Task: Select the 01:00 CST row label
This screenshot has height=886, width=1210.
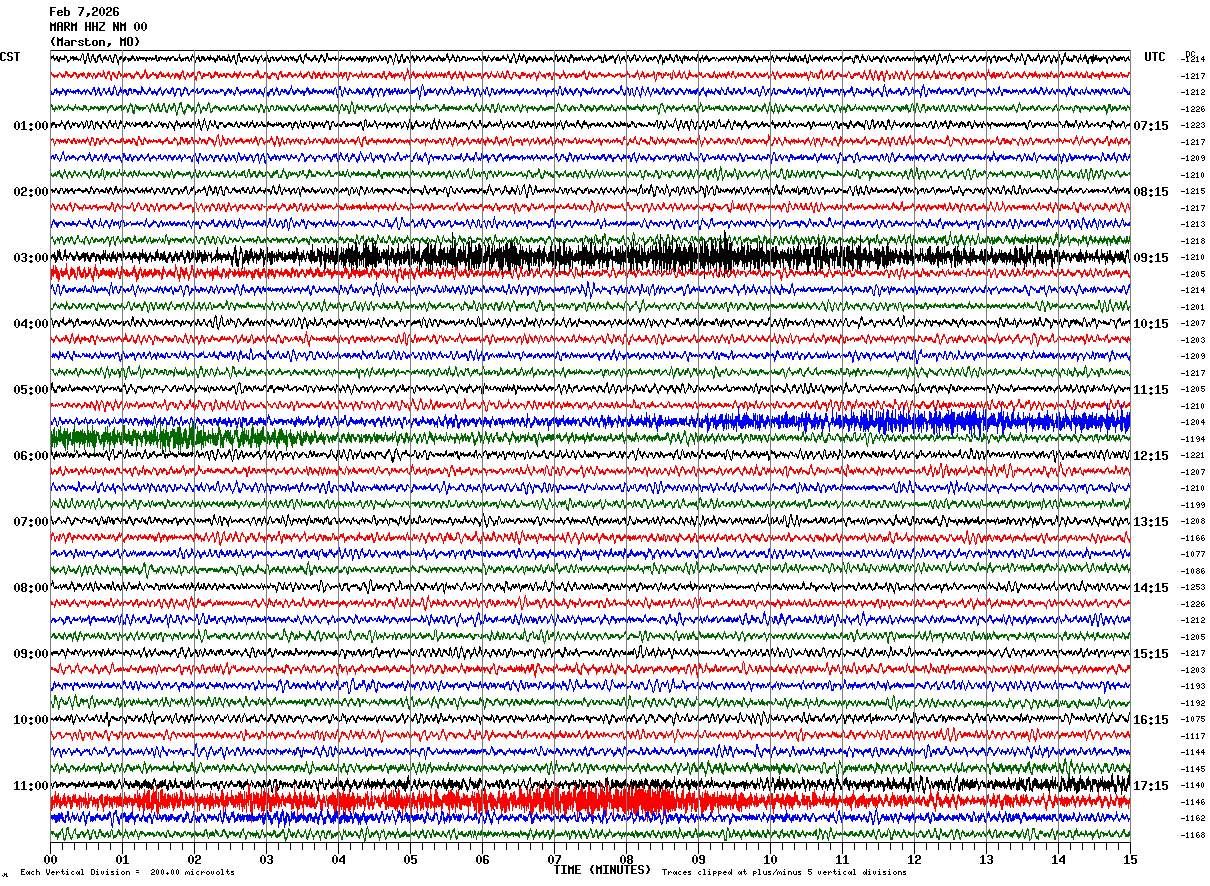Action: click(31, 126)
